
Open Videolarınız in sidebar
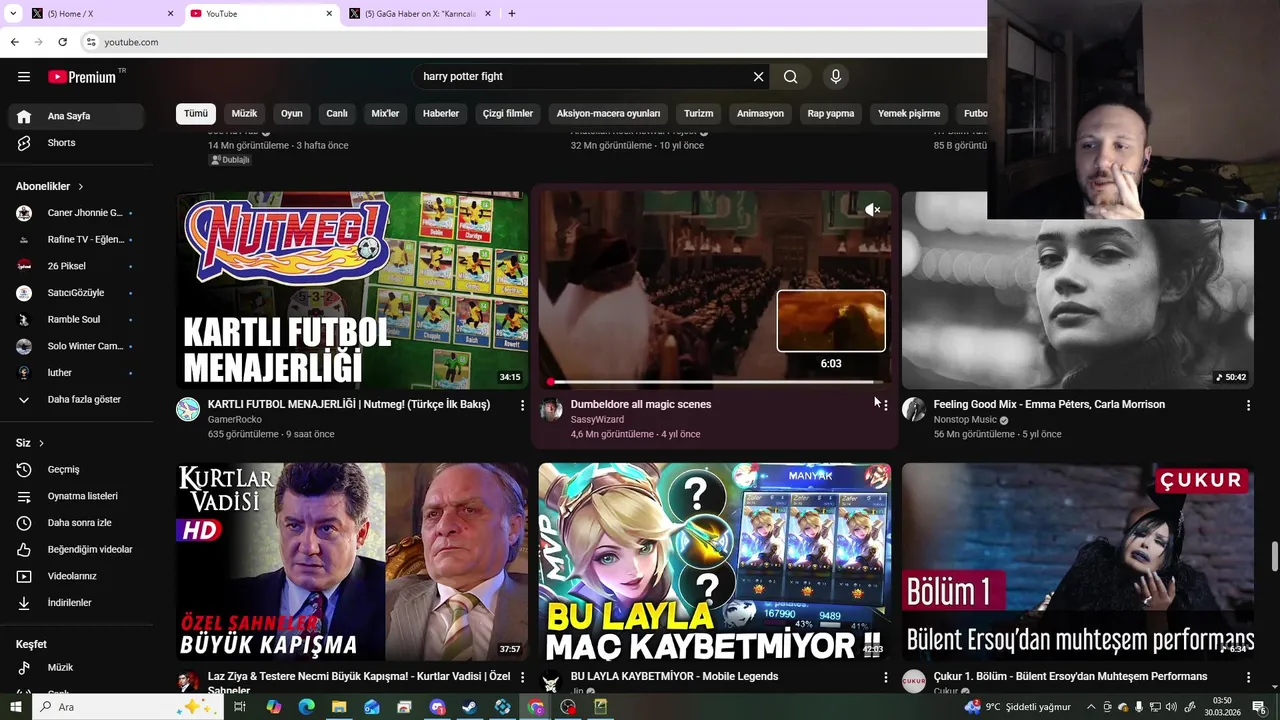(x=77, y=576)
